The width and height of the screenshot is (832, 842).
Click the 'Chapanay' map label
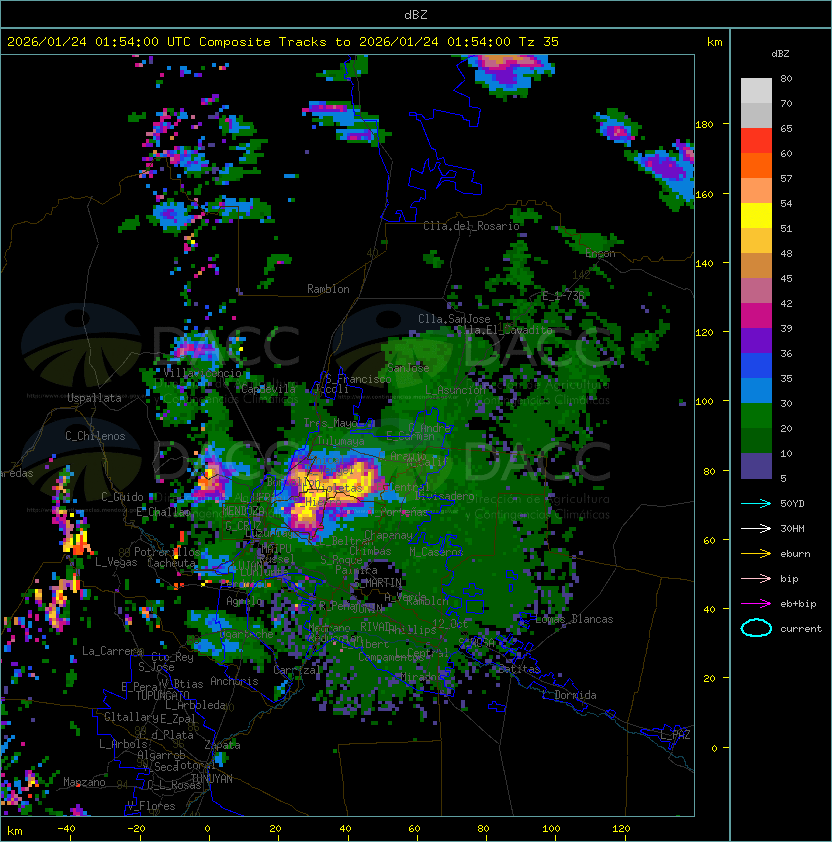click(388, 535)
